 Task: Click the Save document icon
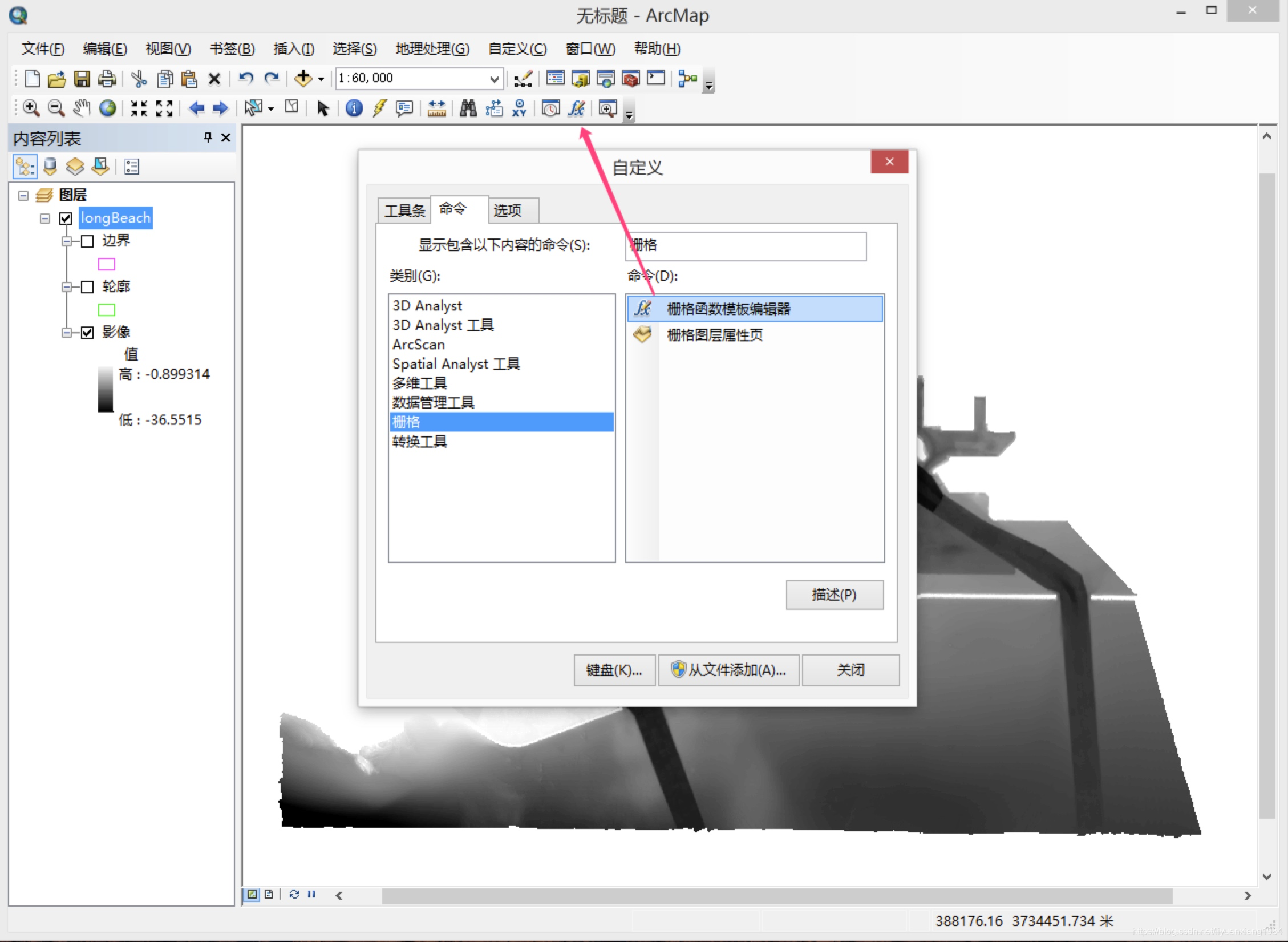[82, 78]
